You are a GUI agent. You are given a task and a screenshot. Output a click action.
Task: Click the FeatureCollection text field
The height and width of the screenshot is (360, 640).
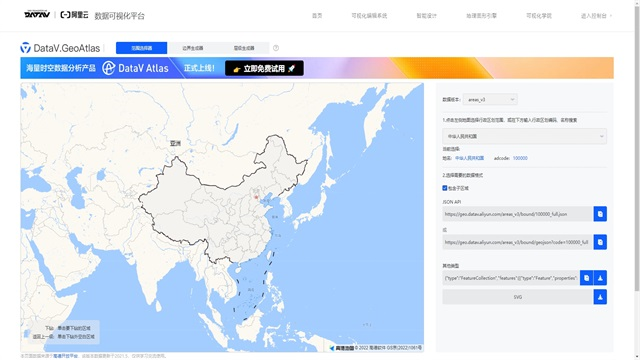click(511, 278)
